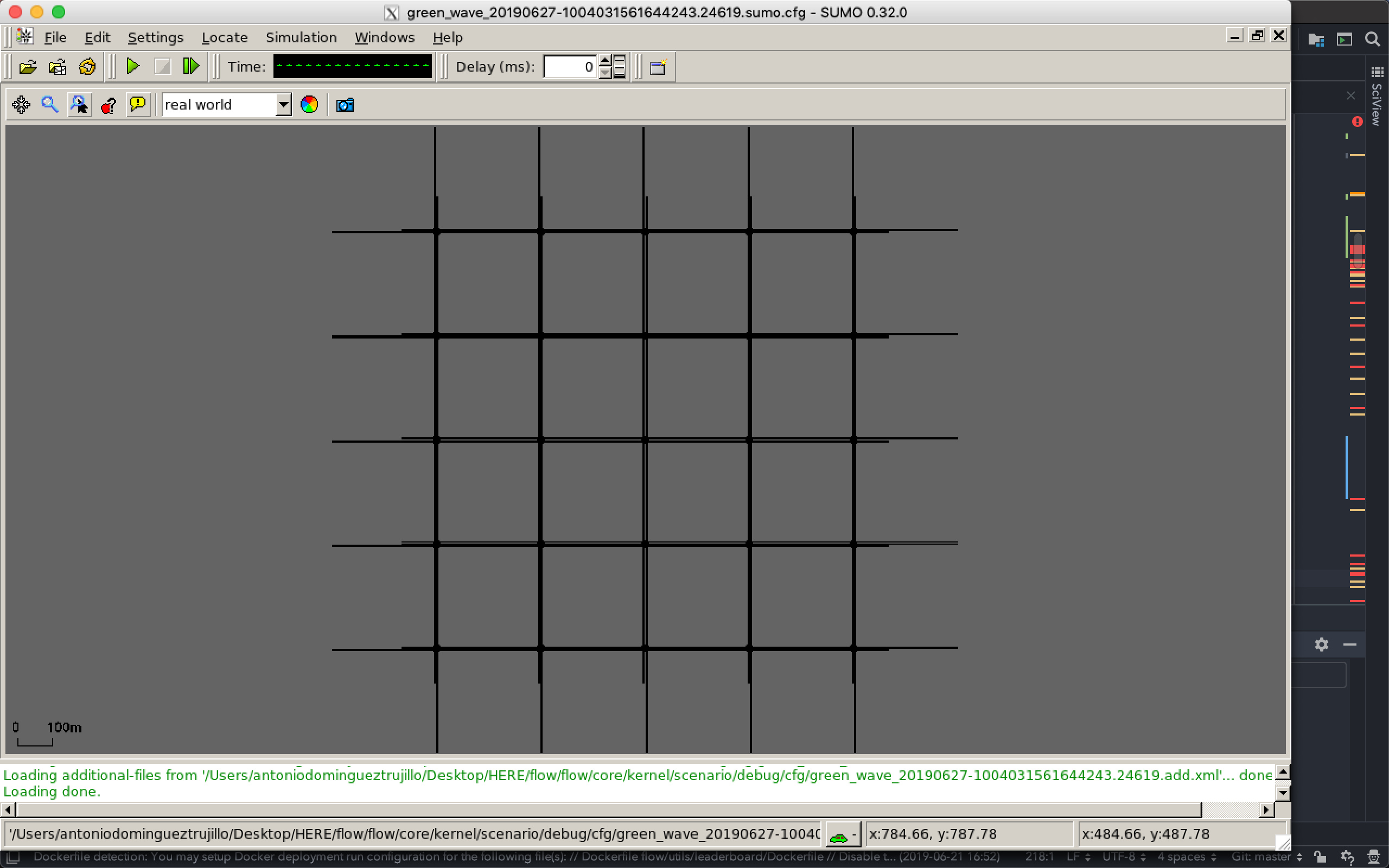Open the Settings menu
Viewport: 1389px width, 868px height.
[156, 37]
